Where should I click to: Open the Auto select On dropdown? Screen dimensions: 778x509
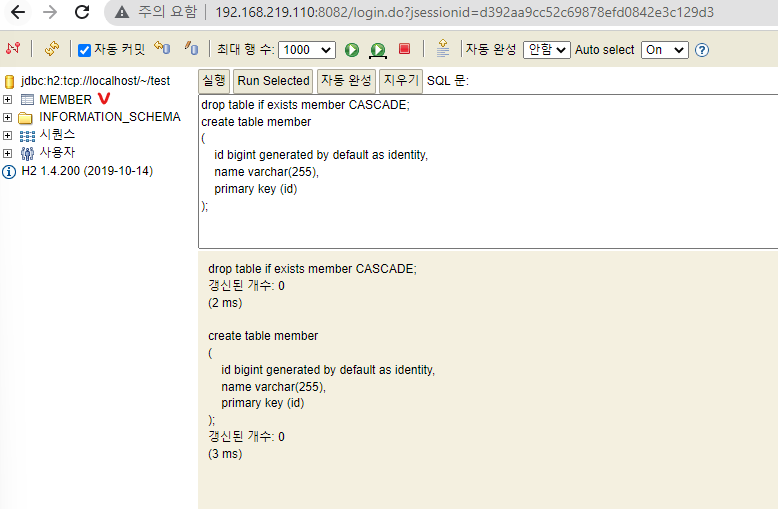[x=664, y=50]
